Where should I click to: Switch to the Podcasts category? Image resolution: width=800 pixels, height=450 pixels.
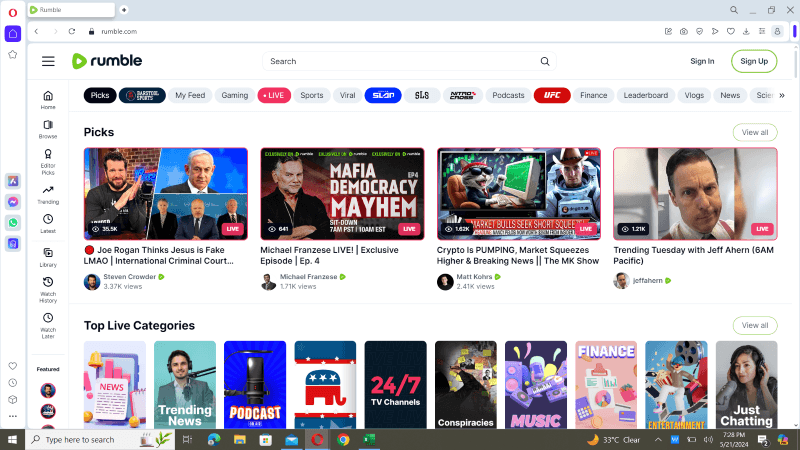point(508,96)
